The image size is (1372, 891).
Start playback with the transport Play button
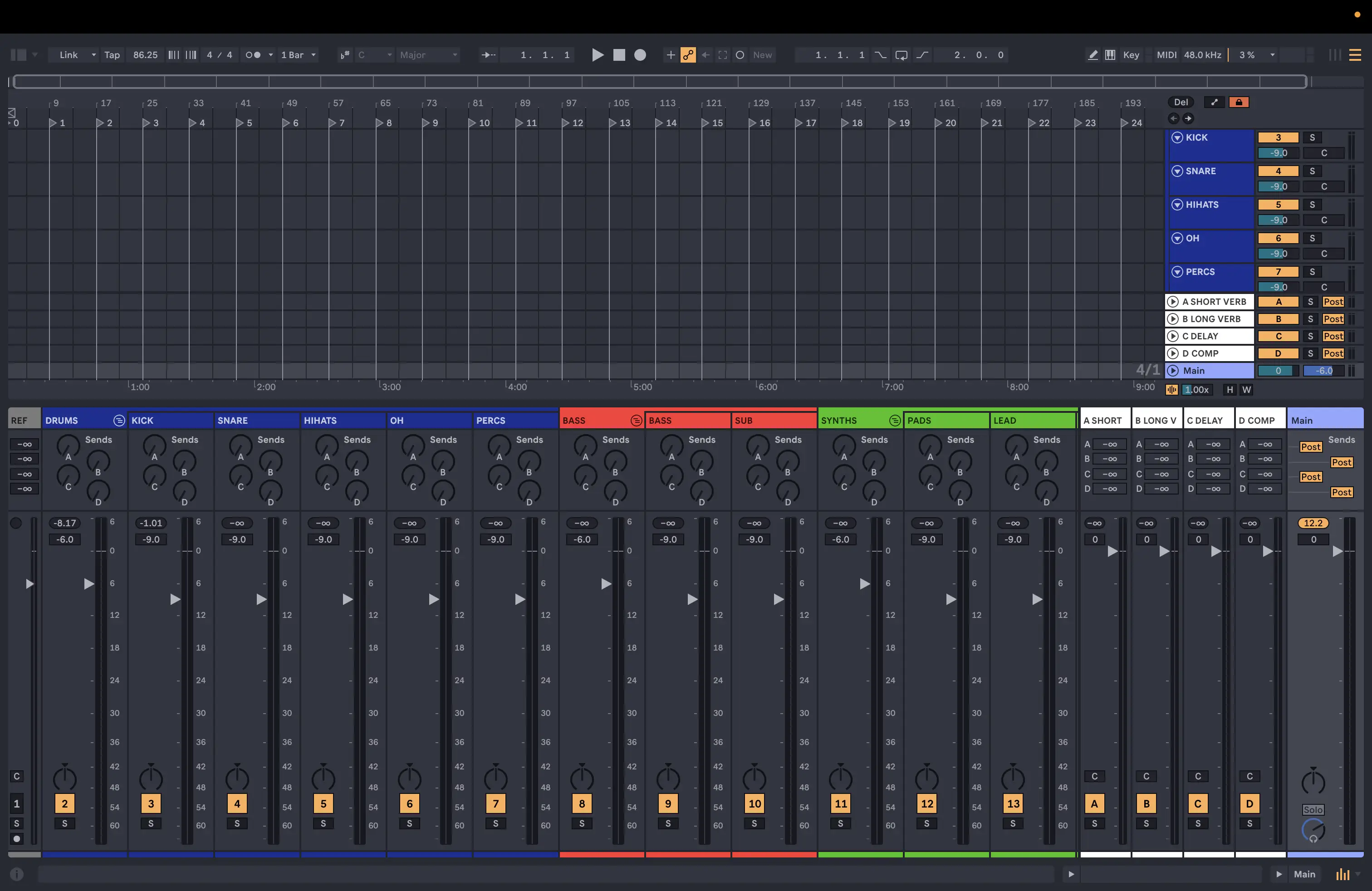click(598, 55)
